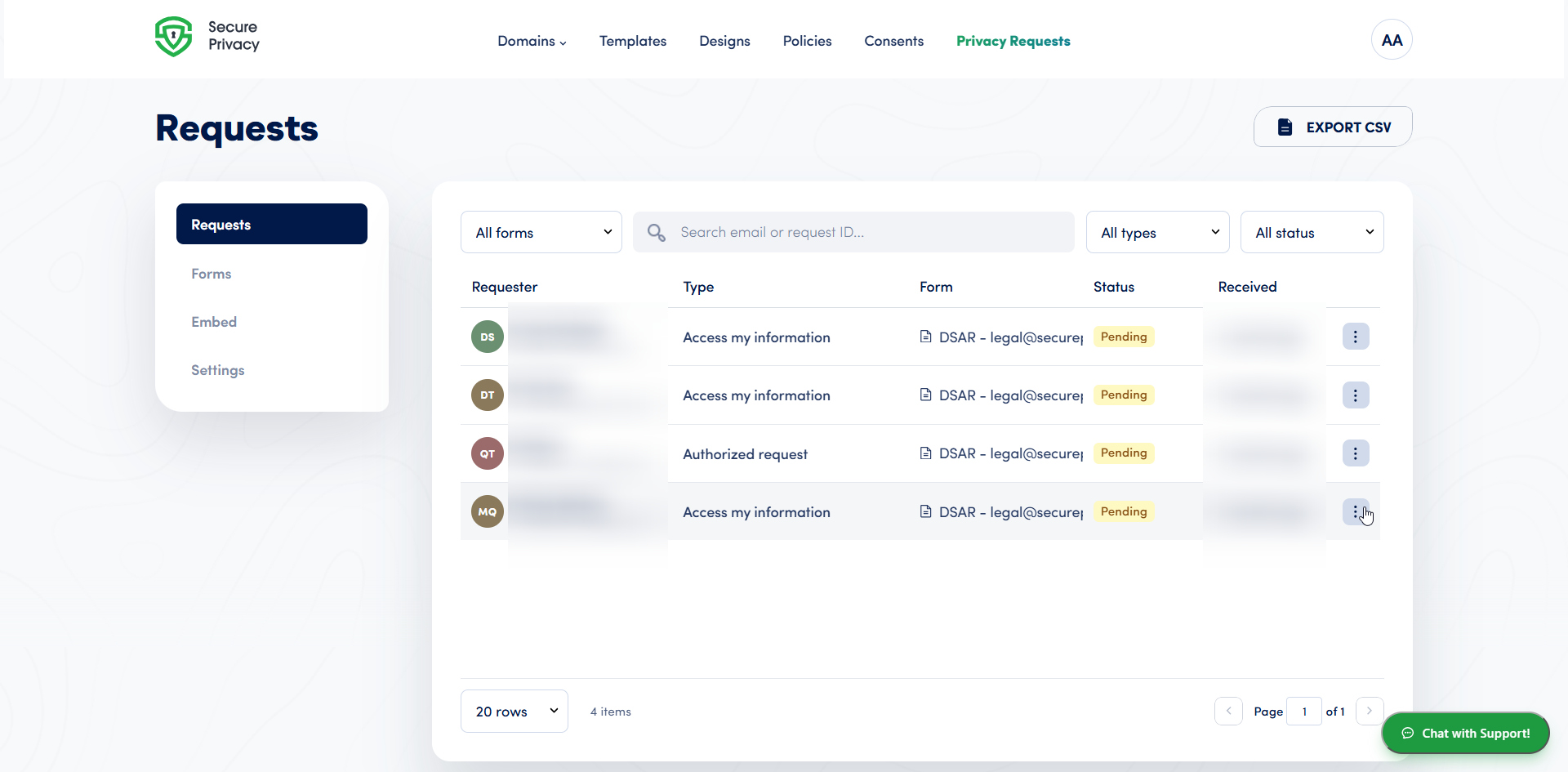This screenshot has height=772, width=1568.
Task: Click the Pending status of the MQ request
Action: tap(1124, 511)
